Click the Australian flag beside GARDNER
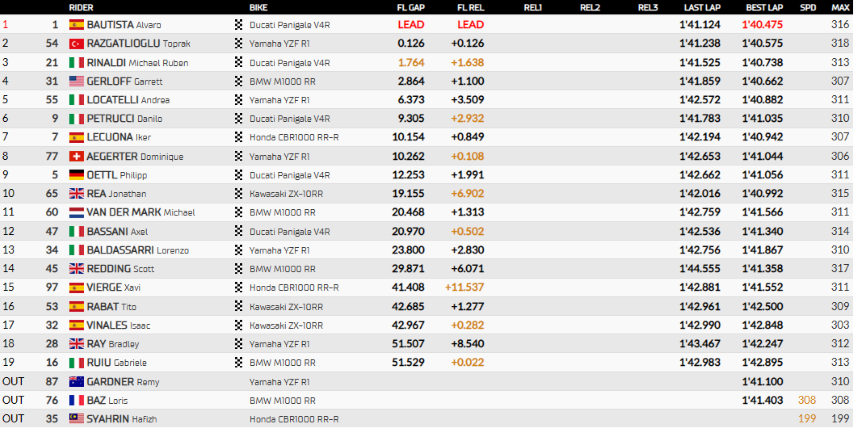 pos(76,382)
